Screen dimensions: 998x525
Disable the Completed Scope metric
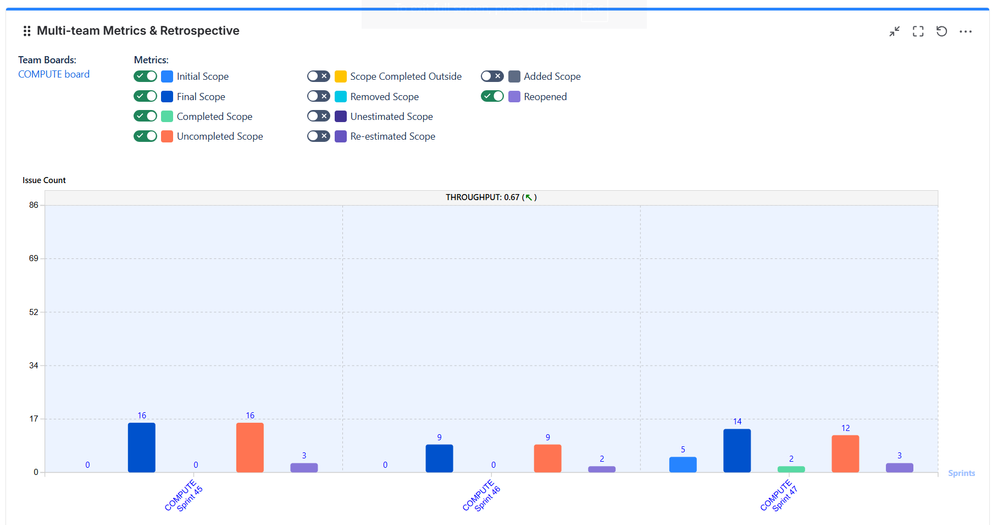[145, 116]
